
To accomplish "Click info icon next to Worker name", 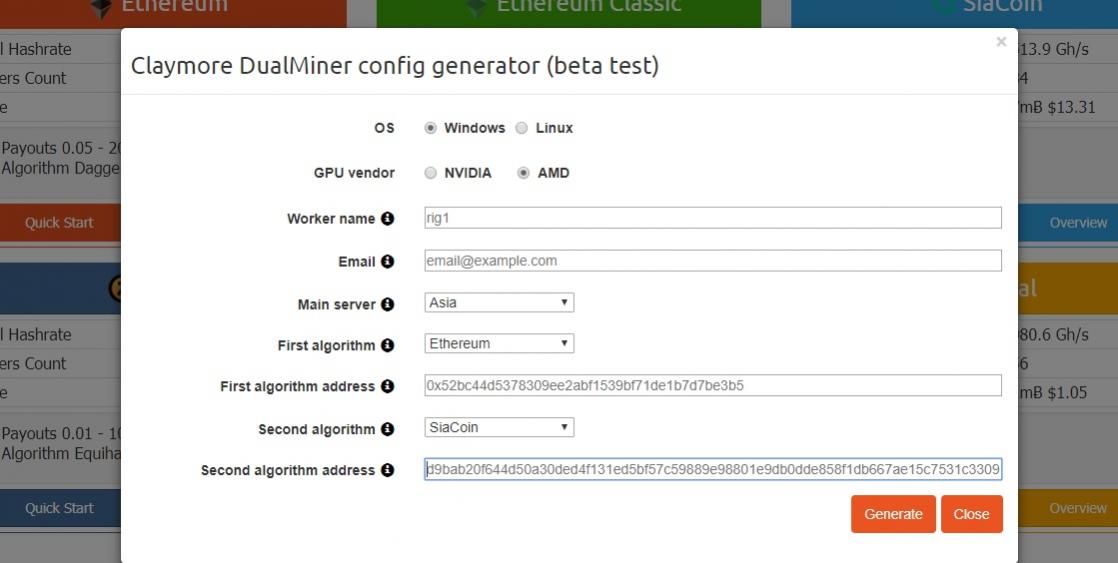I will (x=388, y=219).
